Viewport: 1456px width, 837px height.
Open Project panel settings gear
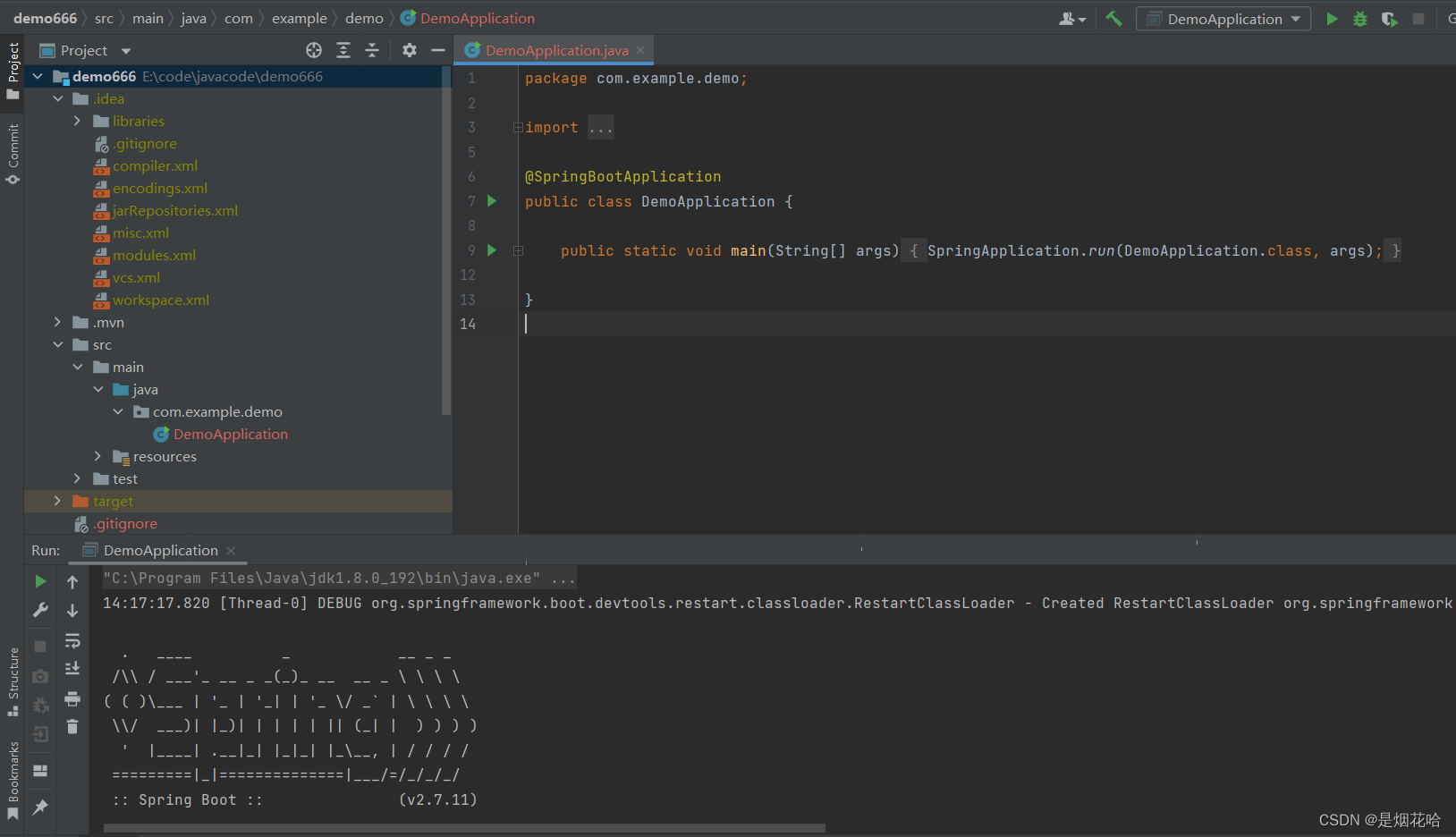409,50
